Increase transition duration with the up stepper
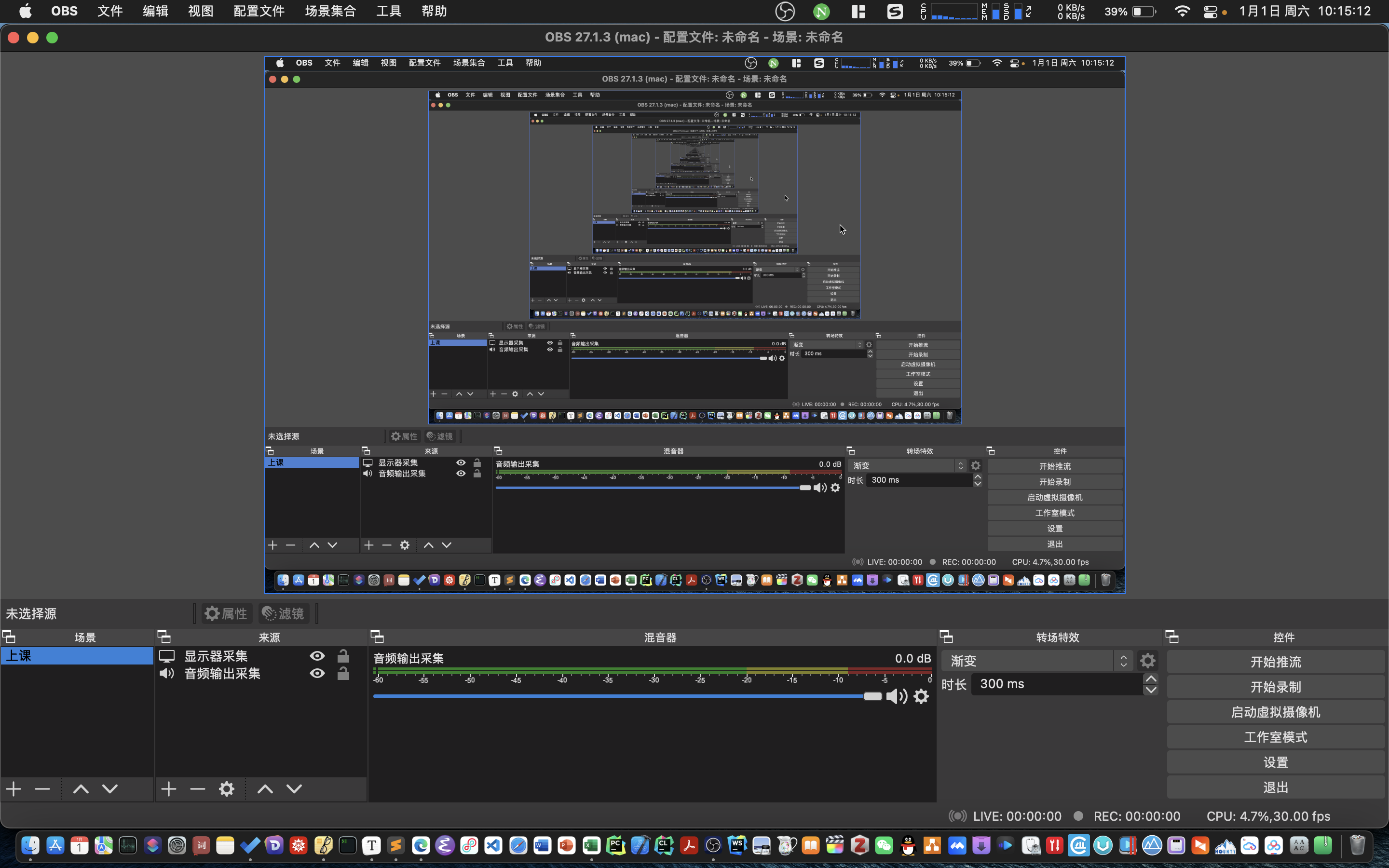1389x868 pixels. point(1150,678)
